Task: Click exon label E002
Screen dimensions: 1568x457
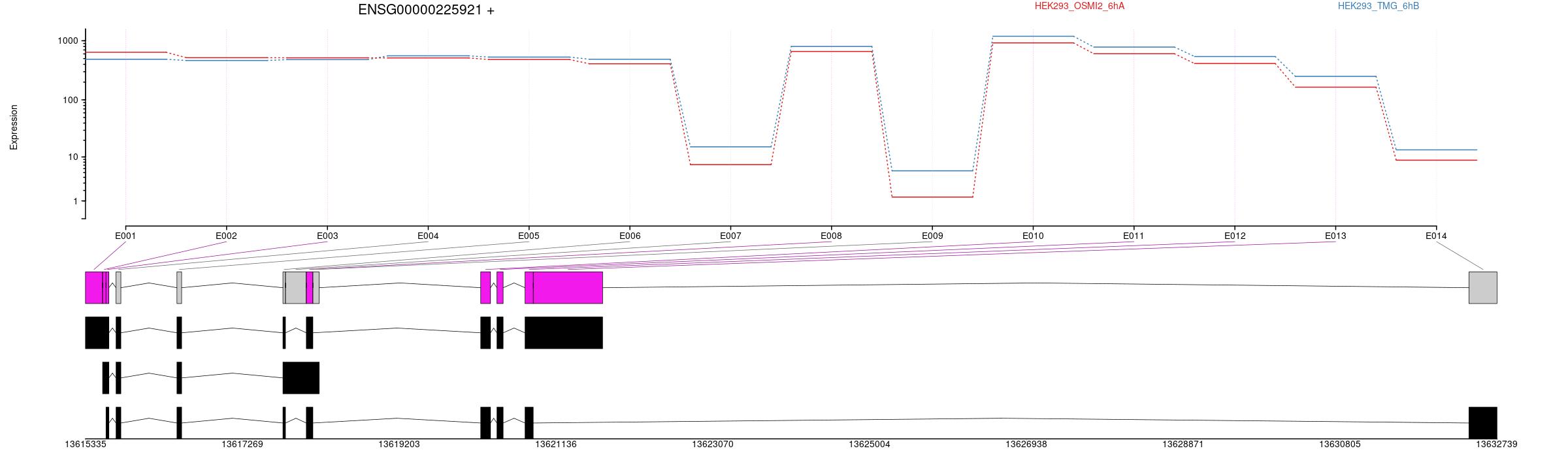Action: click(x=226, y=236)
